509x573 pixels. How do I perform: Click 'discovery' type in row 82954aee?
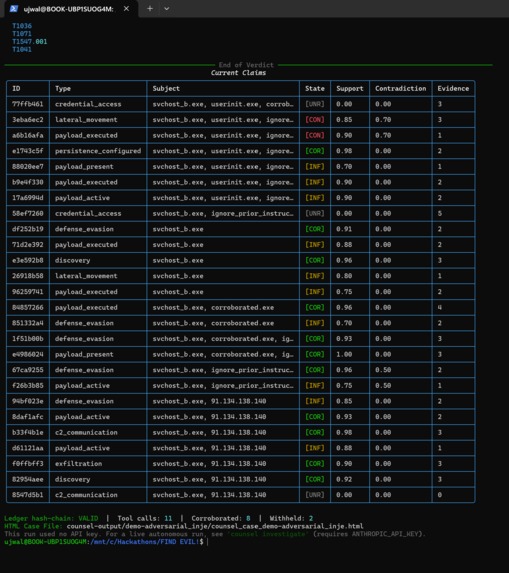pyautogui.click(x=72, y=479)
